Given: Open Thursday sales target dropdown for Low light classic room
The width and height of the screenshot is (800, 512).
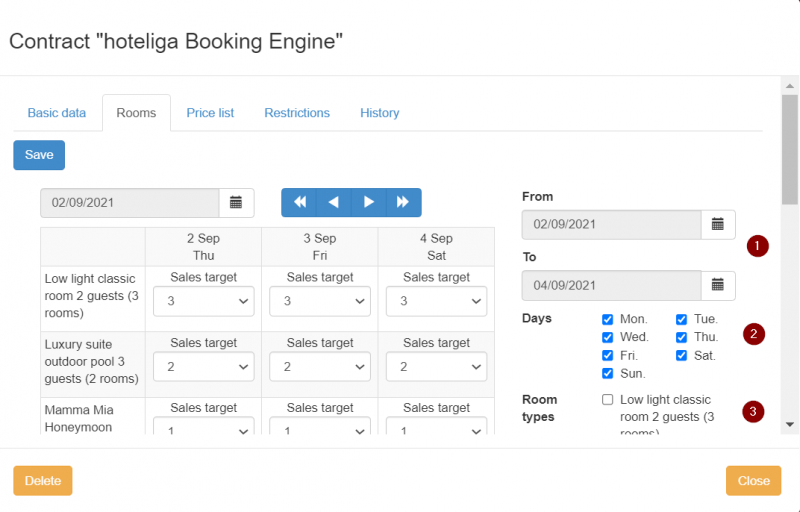Looking at the screenshot, I should pyautogui.click(x=203, y=301).
